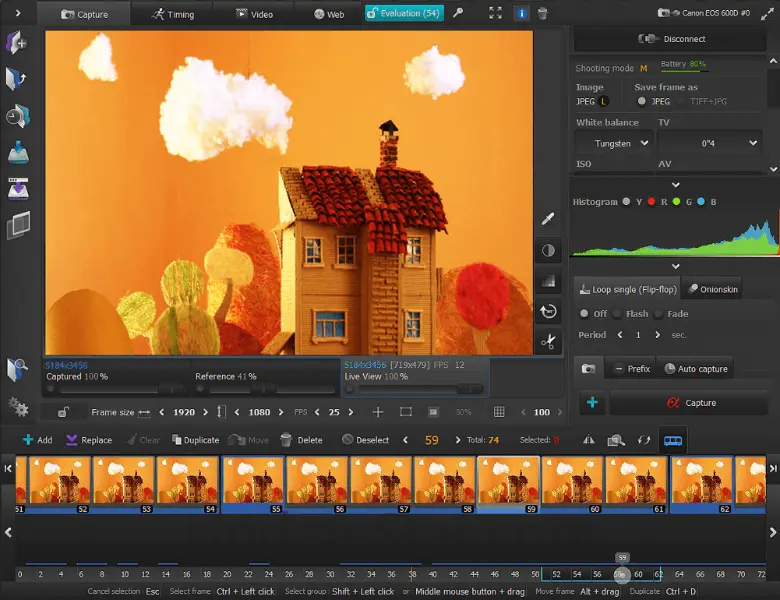Click the key license icon in top bar
The width and height of the screenshot is (780, 600).
pyautogui.click(x=458, y=13)
